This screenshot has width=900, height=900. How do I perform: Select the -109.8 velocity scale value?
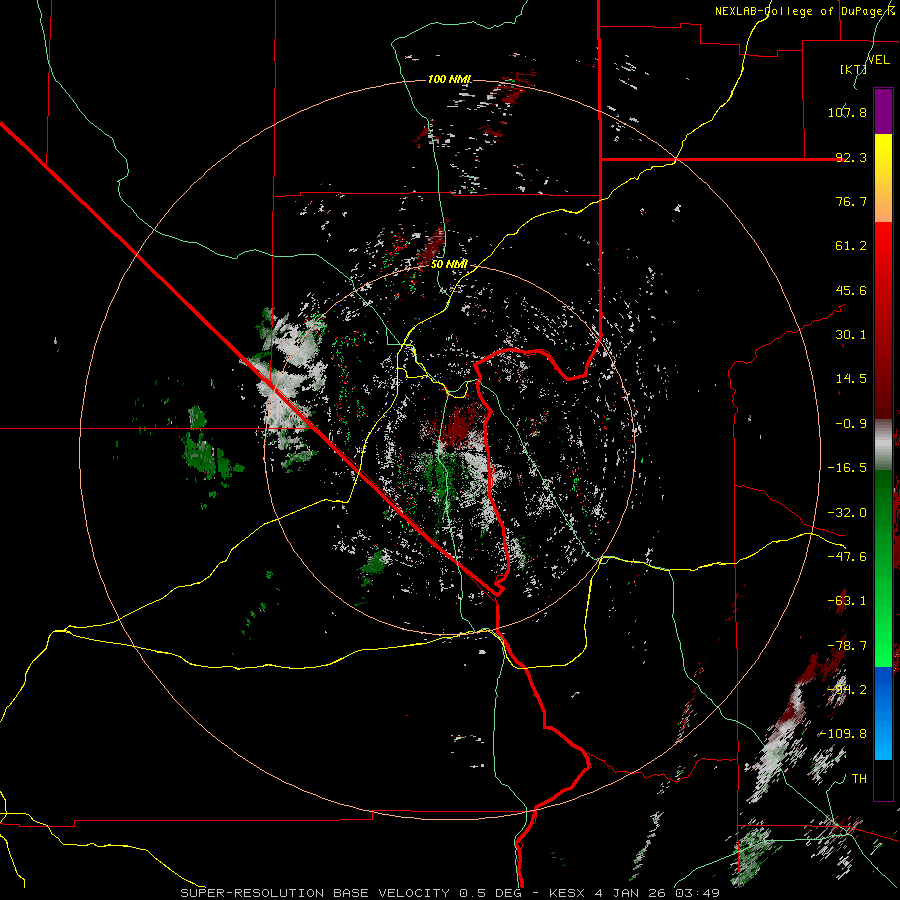click(x=843, y=734)
